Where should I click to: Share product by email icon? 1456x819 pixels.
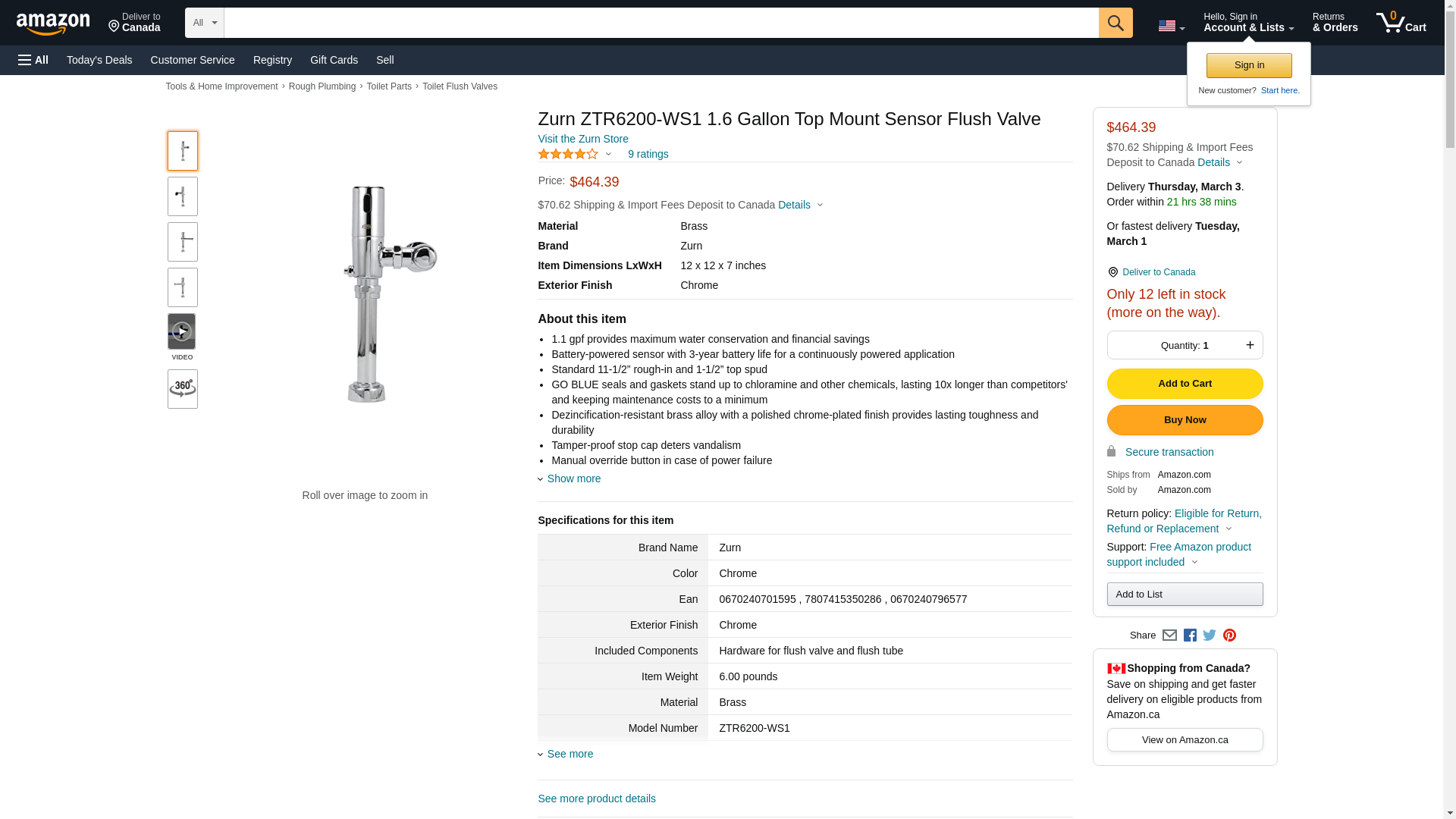point(1169,635)
